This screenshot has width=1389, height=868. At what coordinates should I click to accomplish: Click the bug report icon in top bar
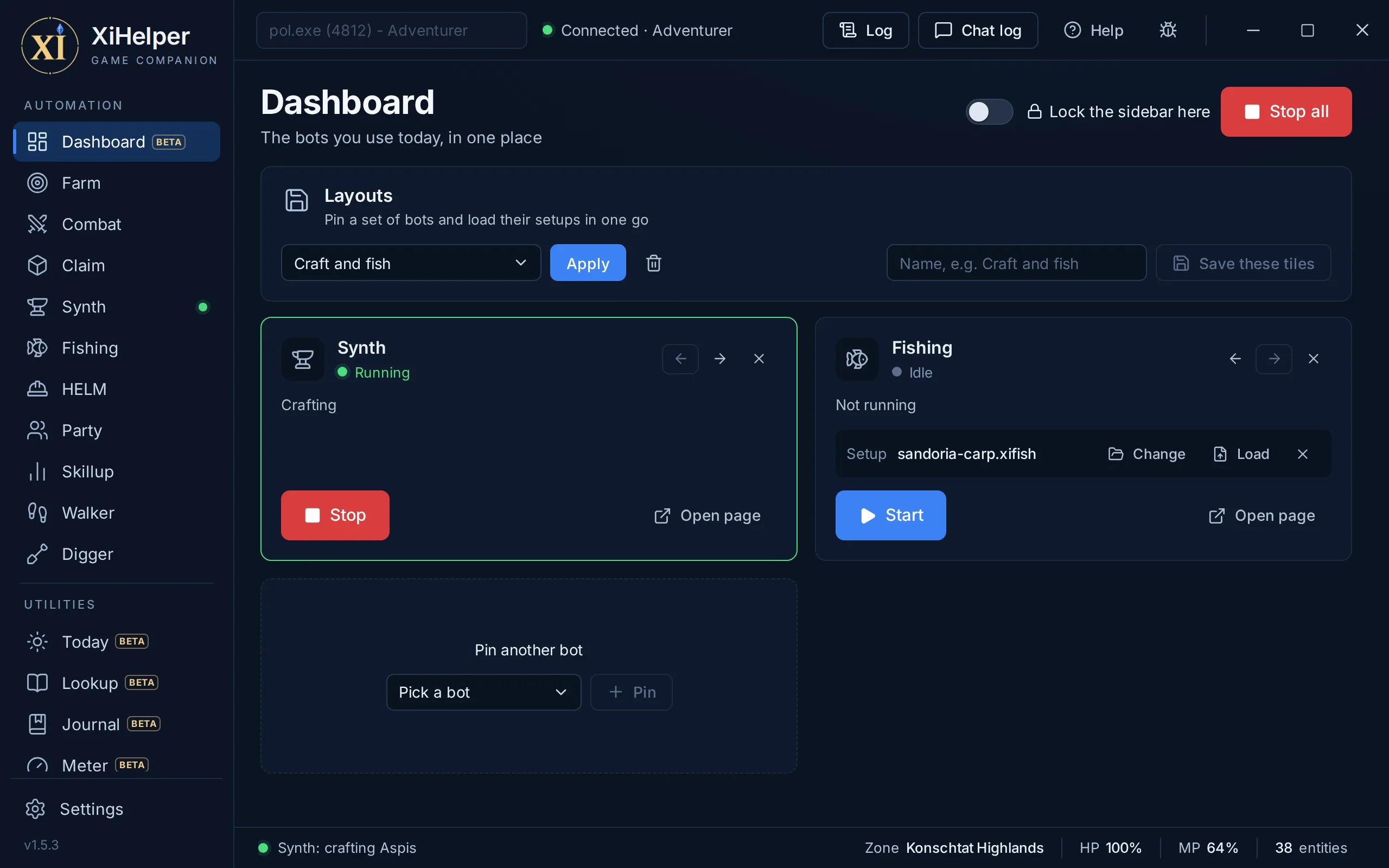(1168, 30)
